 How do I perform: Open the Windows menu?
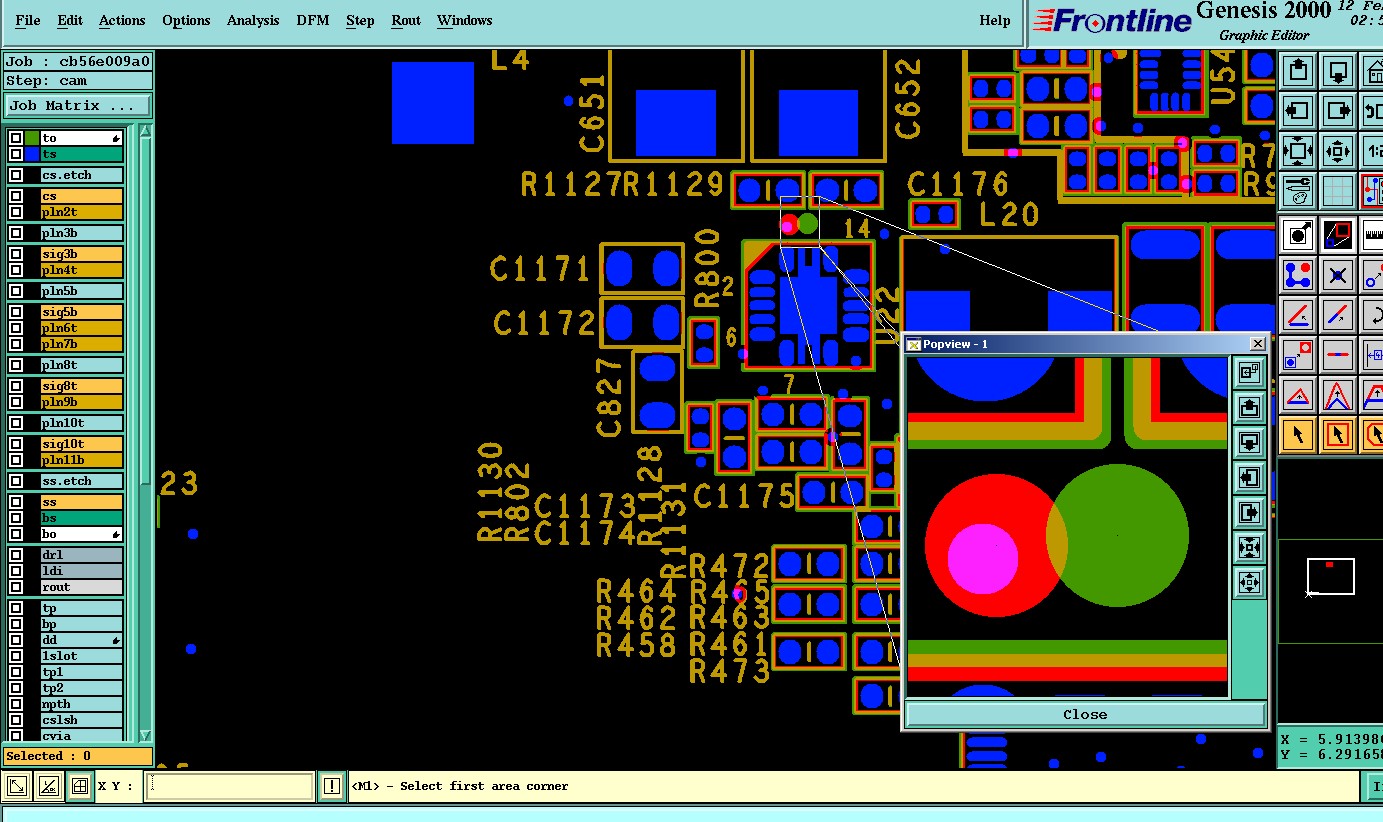tap(464, 20)
